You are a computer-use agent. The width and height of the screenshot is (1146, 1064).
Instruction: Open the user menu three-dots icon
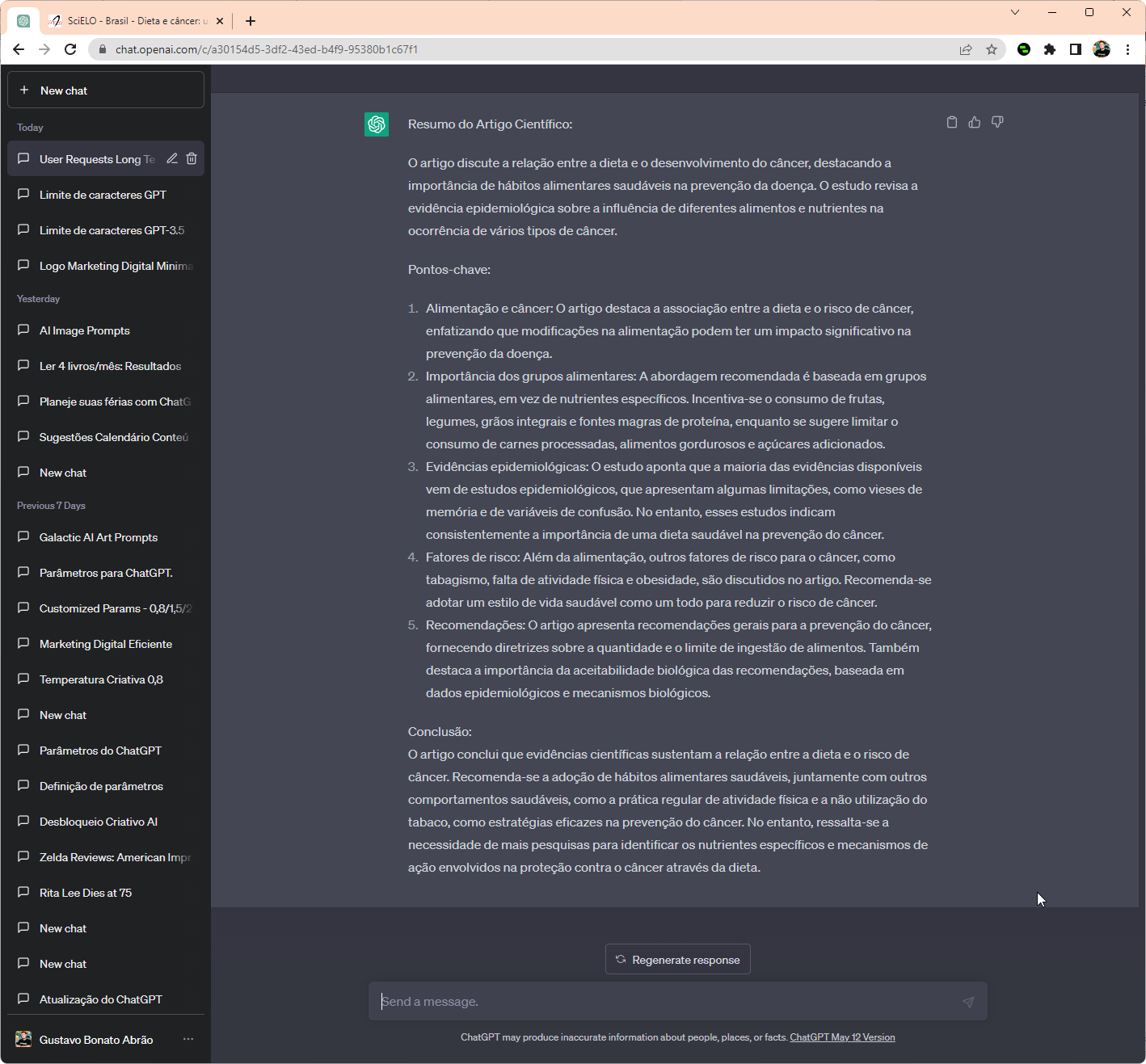point(188,1039)
